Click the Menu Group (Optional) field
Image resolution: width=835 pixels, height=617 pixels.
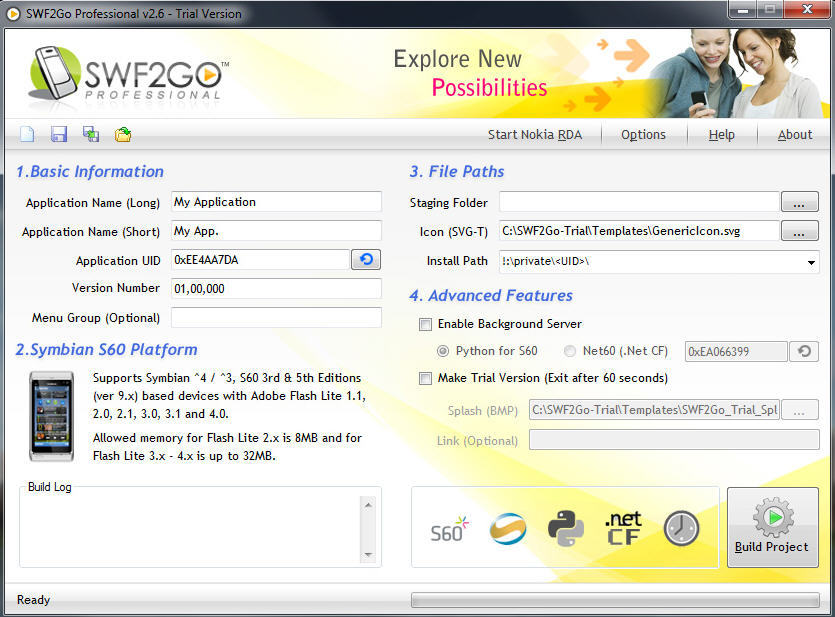[276, 317]
